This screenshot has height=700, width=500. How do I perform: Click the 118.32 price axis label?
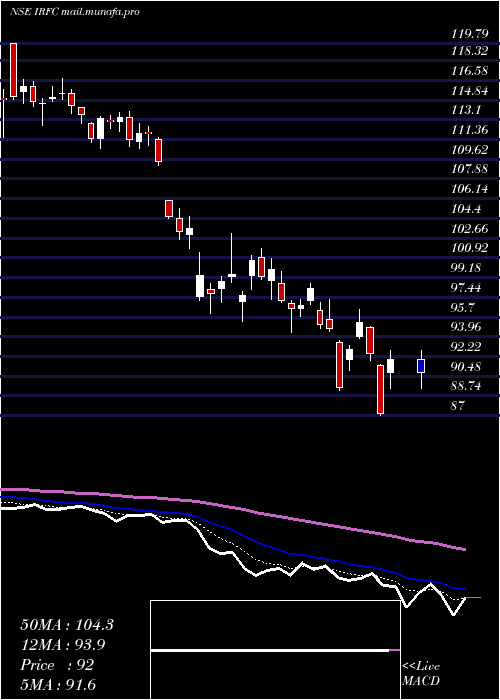click(x=469, y=51)
